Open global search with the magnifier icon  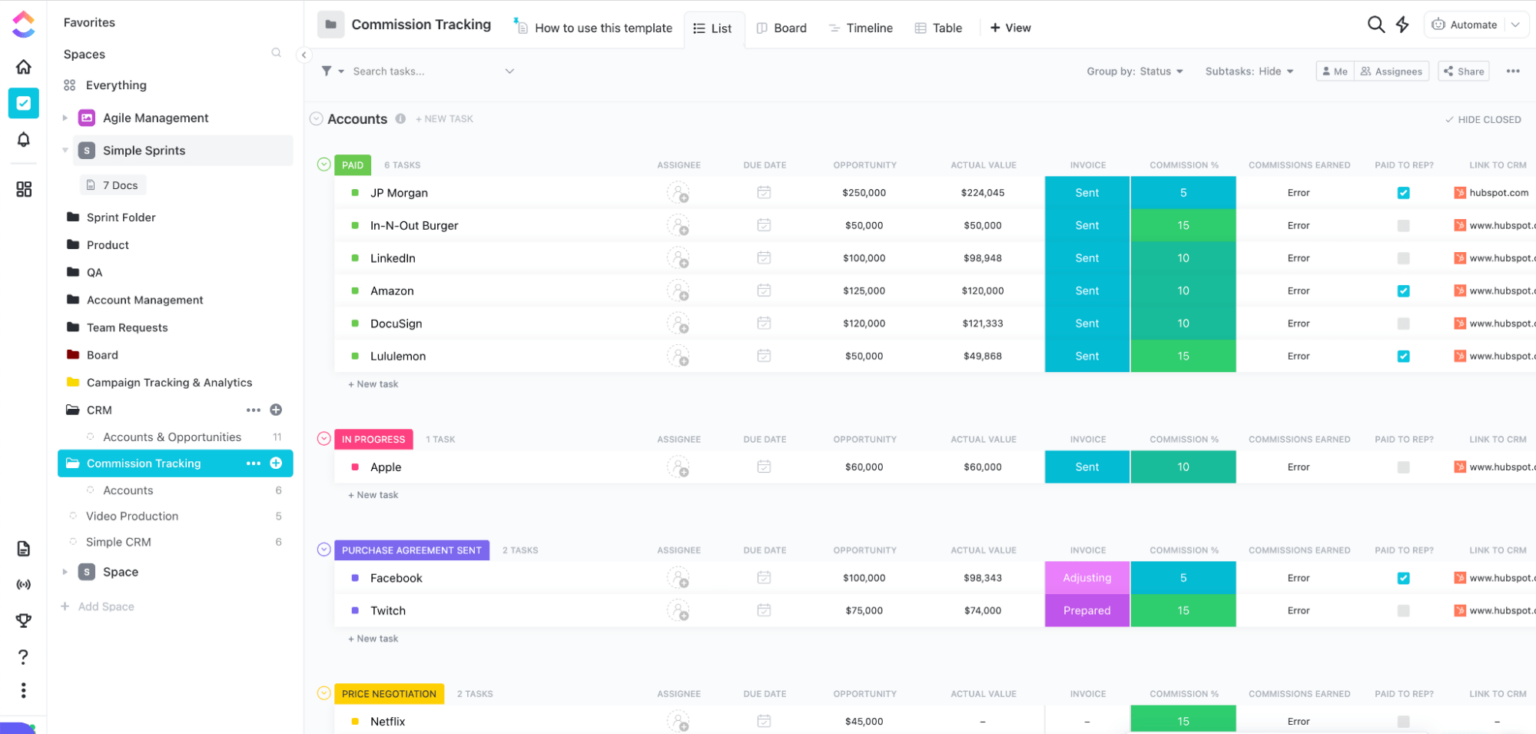point(1376,24)
